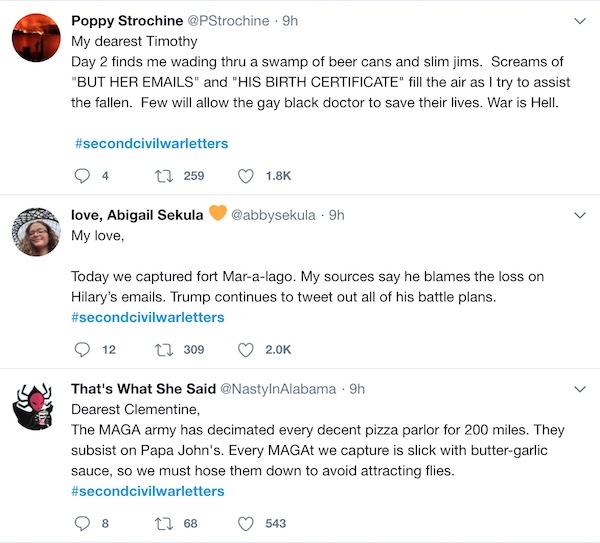Viewport: 600px width, 543px height.
Task: Open hashtag link in Abigail's tweet
Action: (148, 317)
